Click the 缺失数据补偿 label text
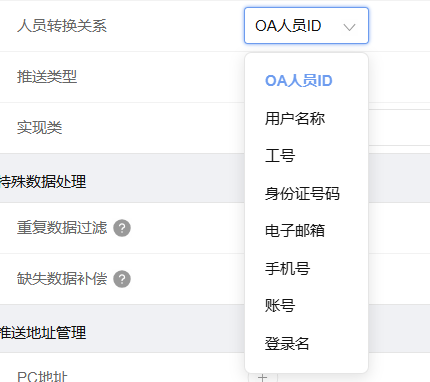This screenshot has height=382, width=430. tap(62, 279)
